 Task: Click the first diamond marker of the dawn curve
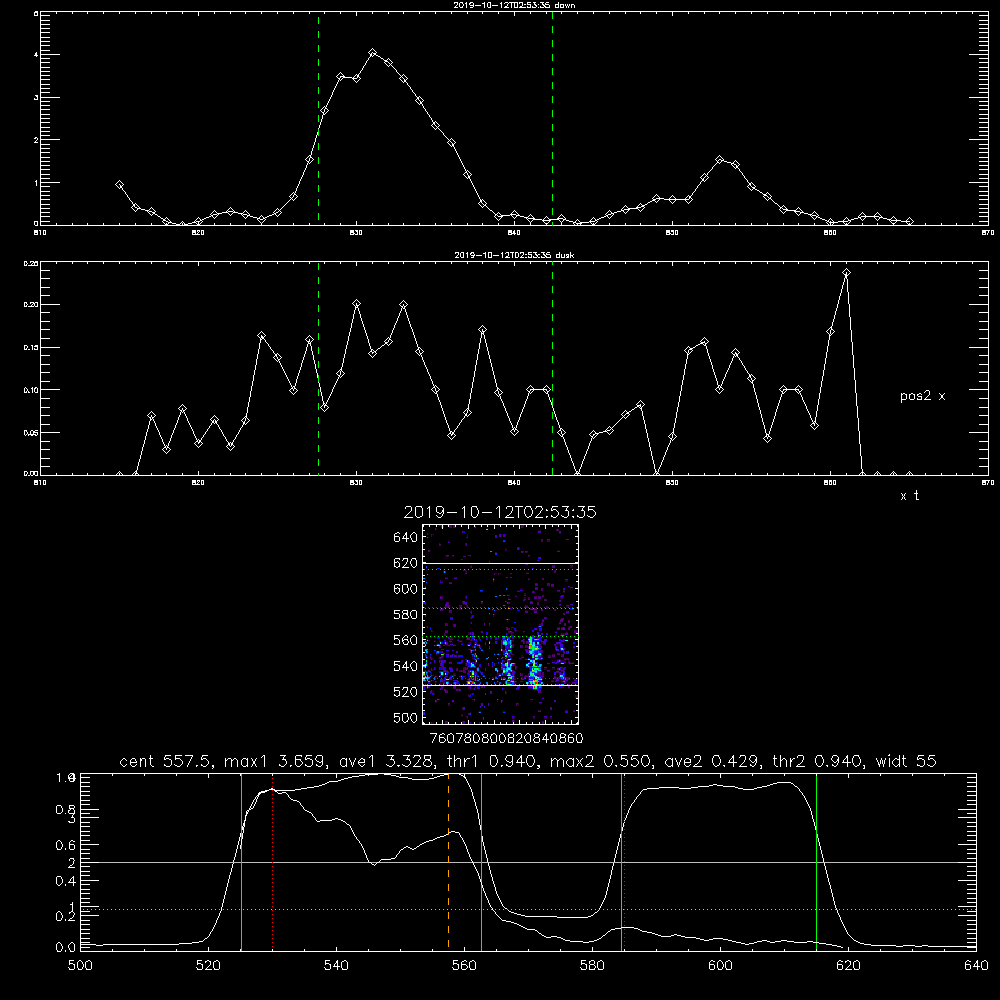coord(119,184)
